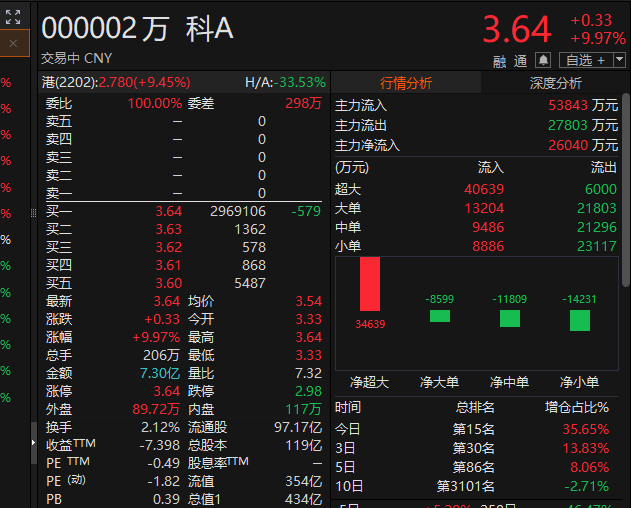Click the right panel vertical scrollbar
Screen dimensions: 631x508
click(x=626, y=190)
